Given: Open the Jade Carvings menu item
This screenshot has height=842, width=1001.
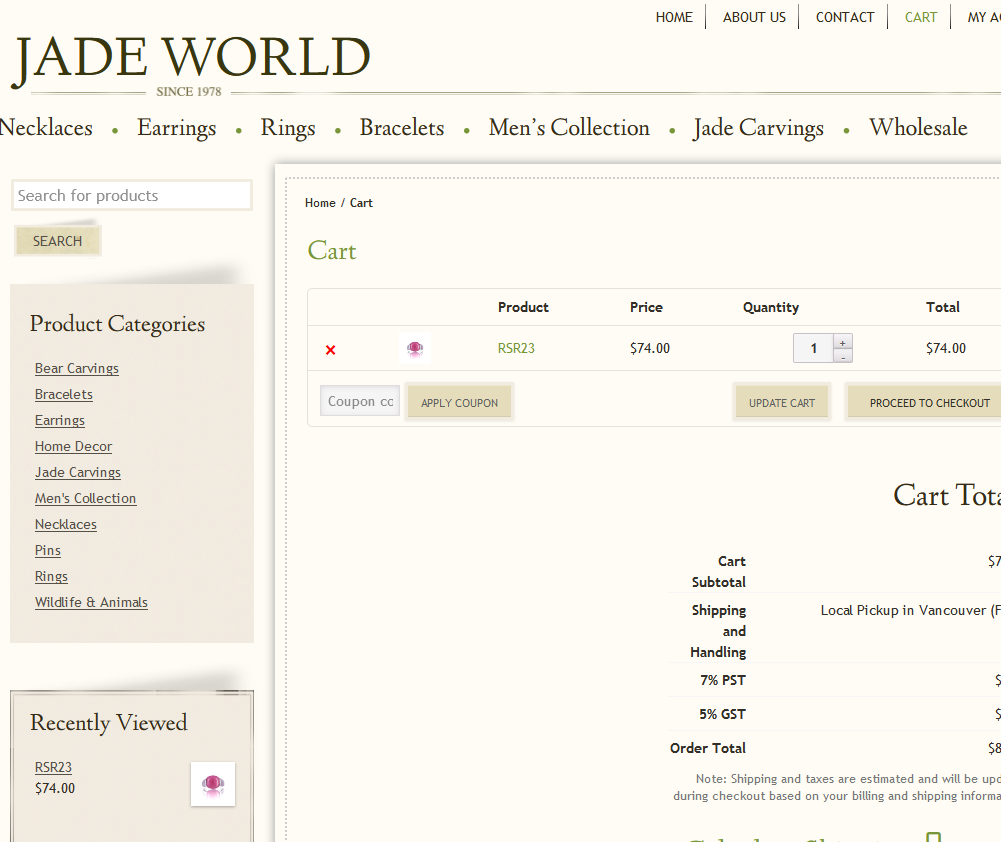Looking at the screenshot, I should point(758,128).
